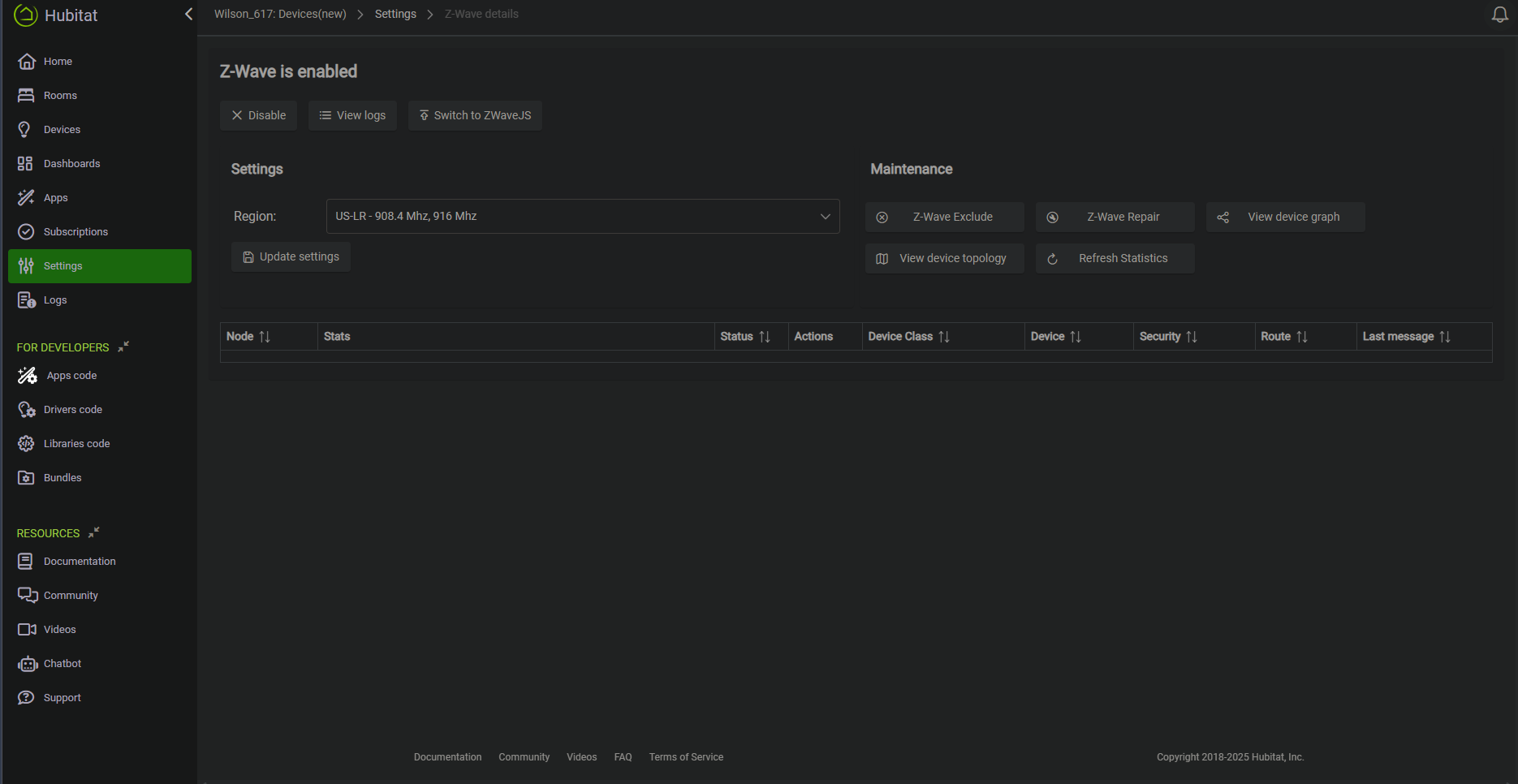Go to Rooms page
1518x784 pixels.
pos(60,96)
